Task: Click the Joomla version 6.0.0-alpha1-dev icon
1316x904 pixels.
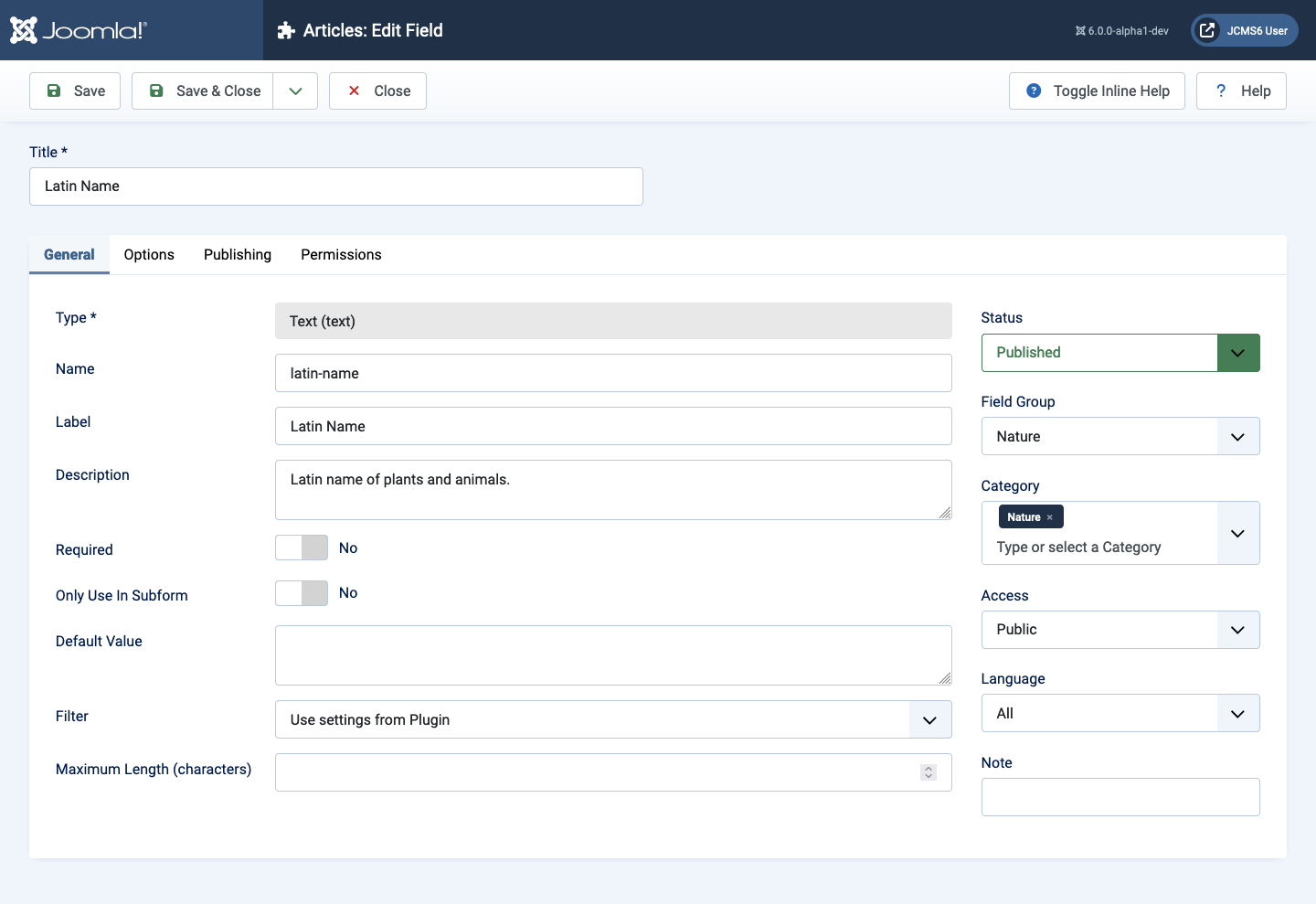Action: click(1080, 31)
